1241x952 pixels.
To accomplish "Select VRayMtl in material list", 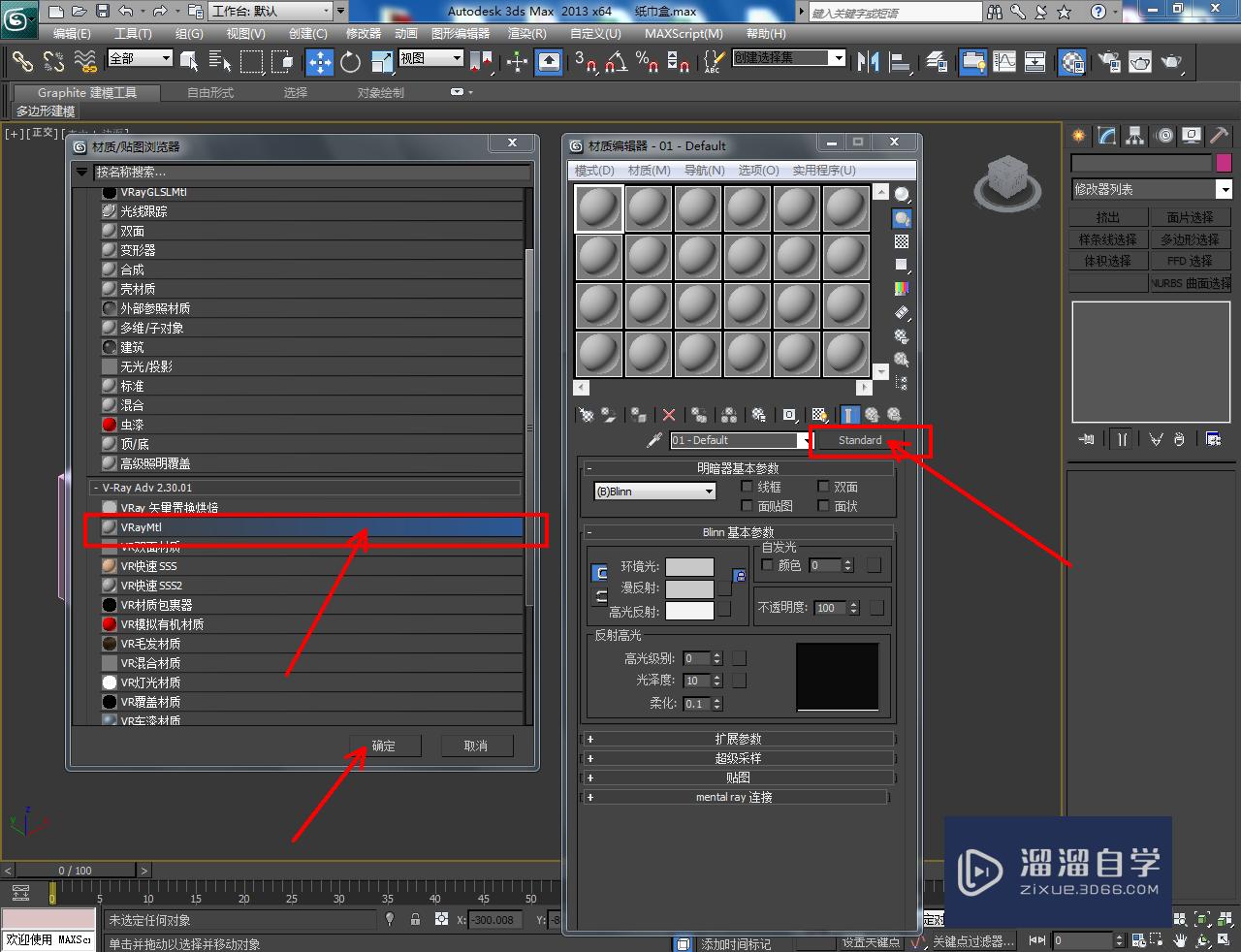I will pyautogui.click(x=310, y=527).
